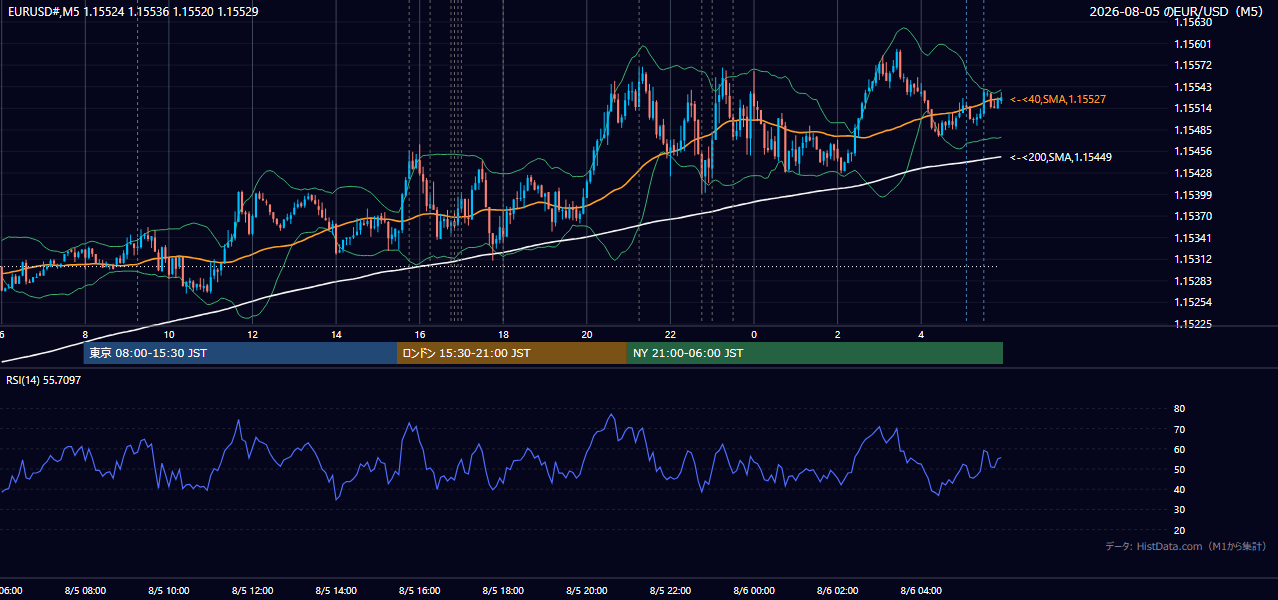Click the 2026-08-05 EUR/USD (M5) chart title

point(1177,12)
